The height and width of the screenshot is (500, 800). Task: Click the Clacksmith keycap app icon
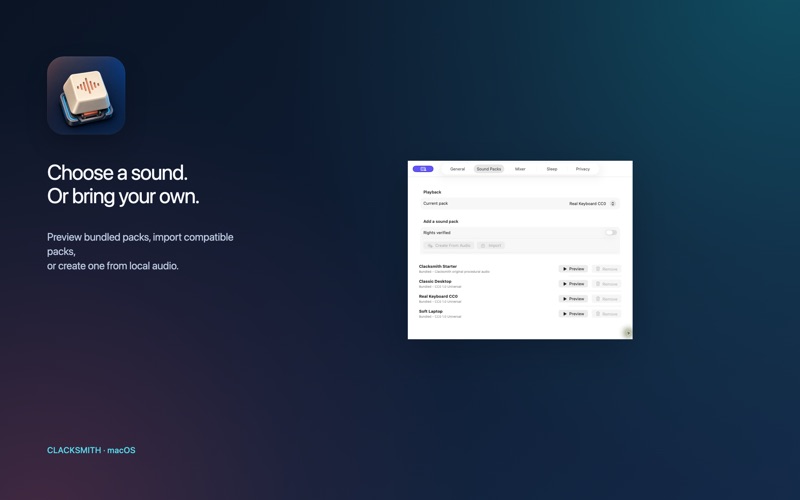[x=86, y=95]
